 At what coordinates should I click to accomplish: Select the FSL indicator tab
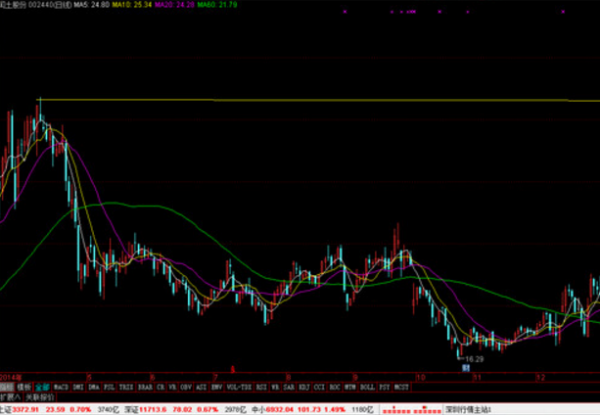coord(109,387)
